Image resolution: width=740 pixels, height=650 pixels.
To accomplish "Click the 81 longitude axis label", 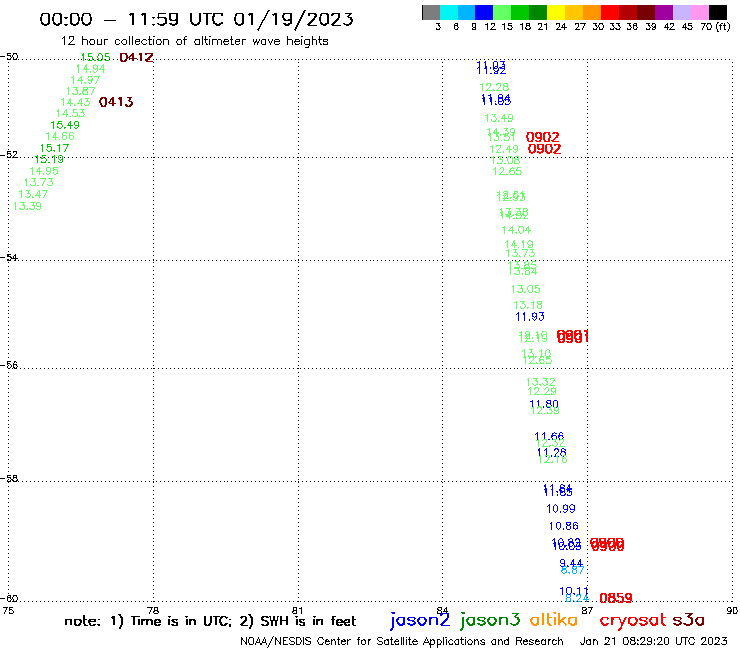I will (297, 610).
